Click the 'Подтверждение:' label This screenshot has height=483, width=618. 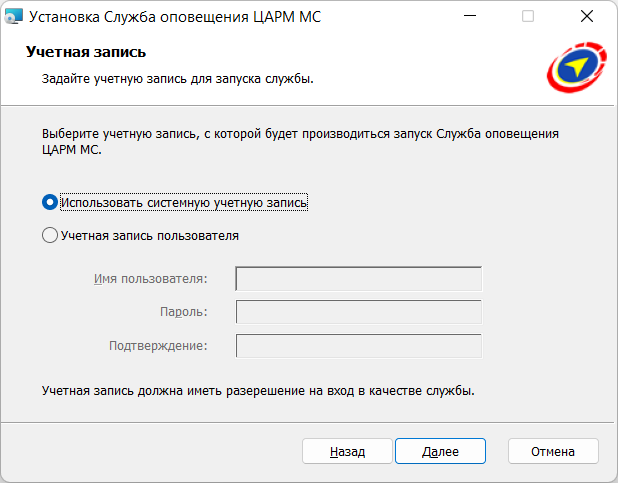coord(158,346)
